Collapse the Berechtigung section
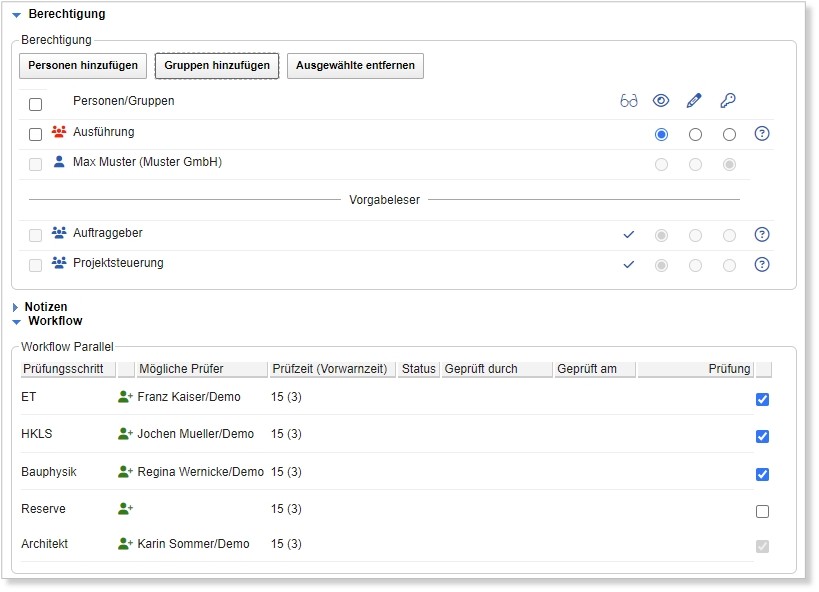819x592 pixels. pos(17,15)
